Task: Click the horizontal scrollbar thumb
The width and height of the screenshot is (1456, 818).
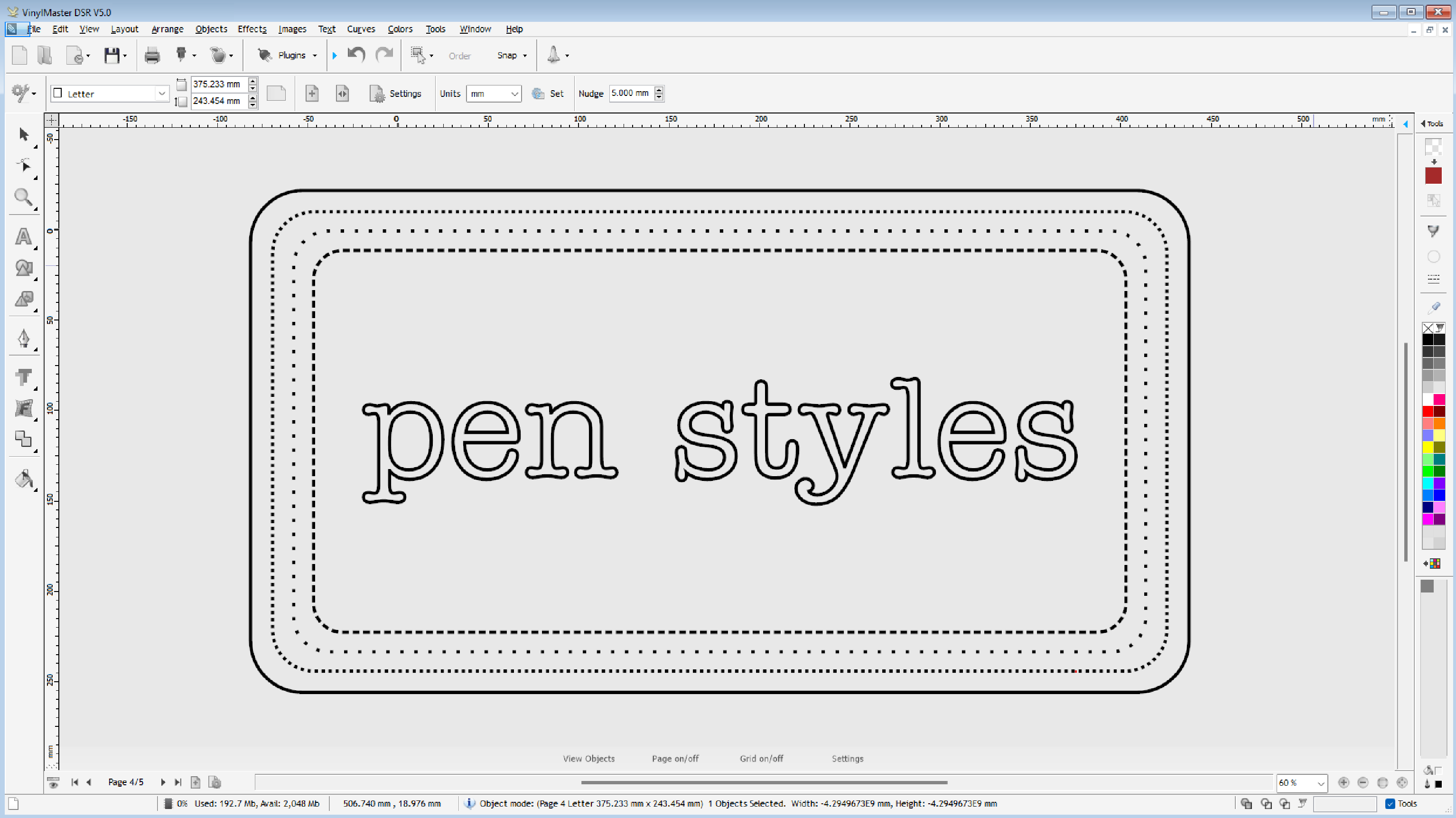Action: click(x=764, y=782)
